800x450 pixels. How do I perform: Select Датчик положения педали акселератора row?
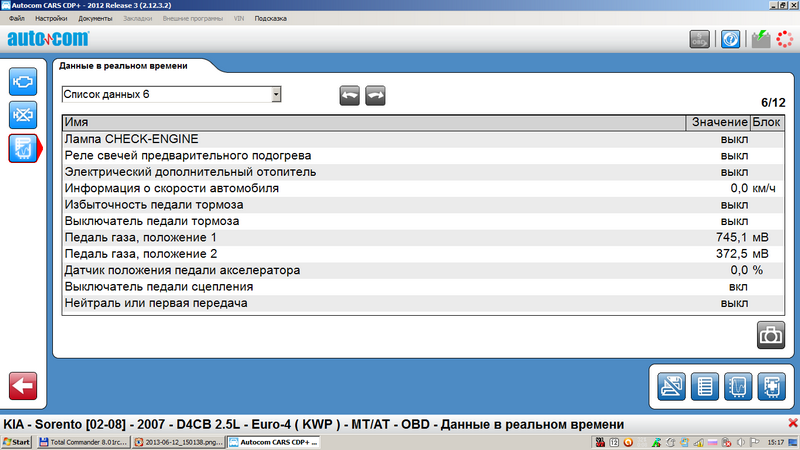tap(423, 270)
